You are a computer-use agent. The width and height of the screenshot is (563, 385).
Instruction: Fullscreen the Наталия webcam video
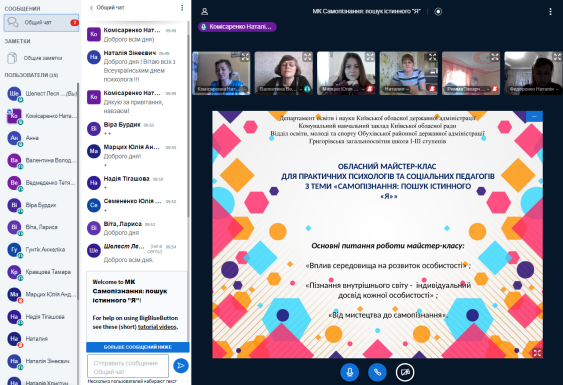click(432, 57)
